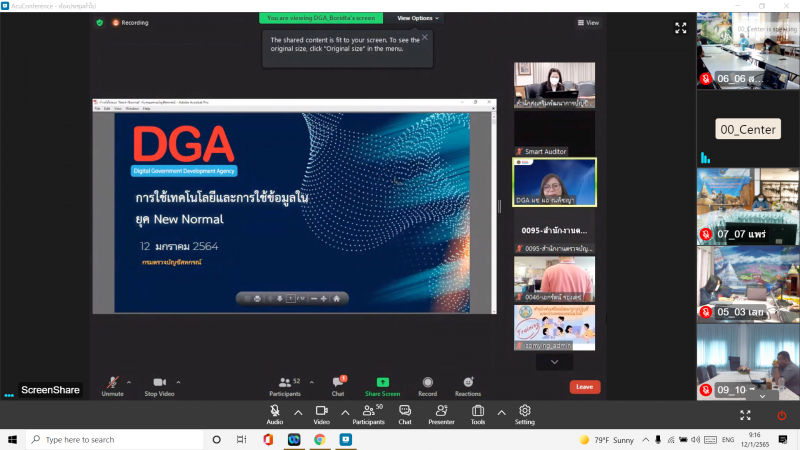Expand the Audio options arrow in bottom bar
800x450 pixels.
(x=298, y=413)
